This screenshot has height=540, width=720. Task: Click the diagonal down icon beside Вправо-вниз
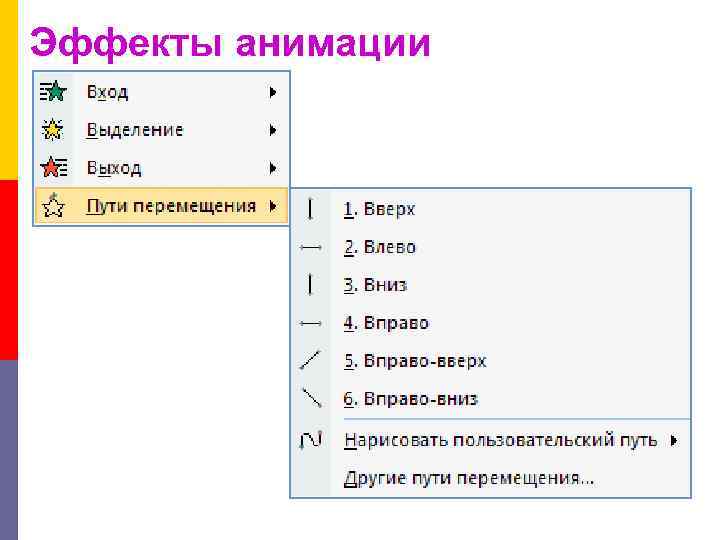pos(311,398)
